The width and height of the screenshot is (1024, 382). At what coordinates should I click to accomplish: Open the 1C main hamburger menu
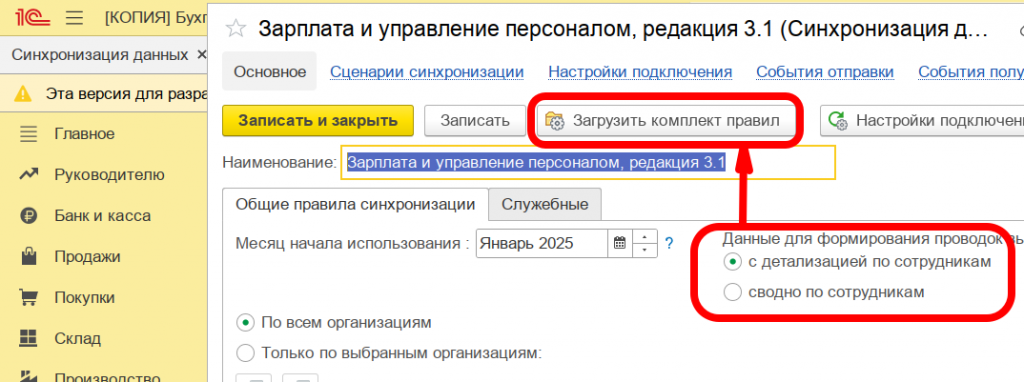(x=74, y=18)
